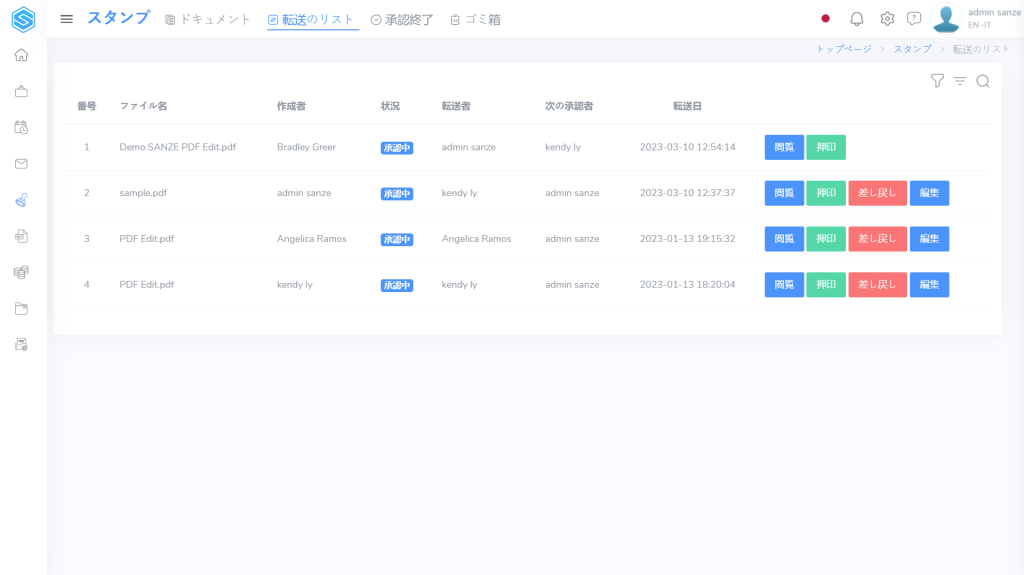Select the stamp sidebar icon
The width and height of the screenshot is (1024, 575).
(22, 200)
